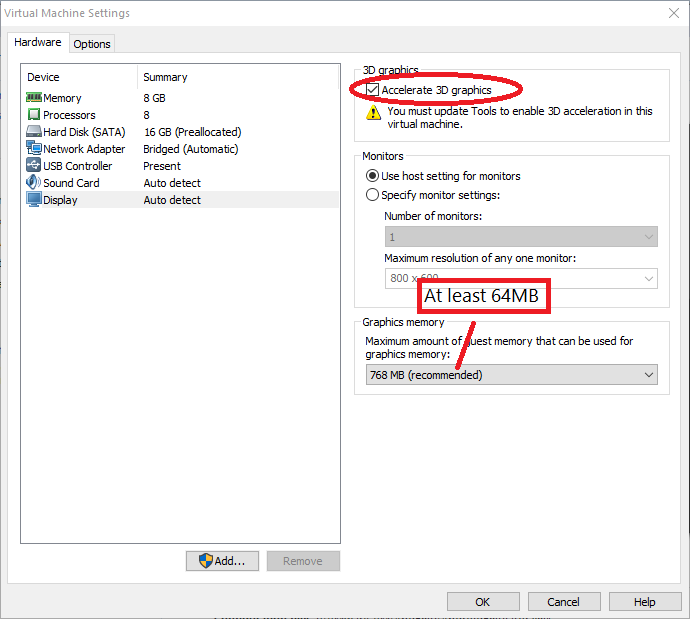Click the Summary column header
690x619 pixels.
point(165,77)
